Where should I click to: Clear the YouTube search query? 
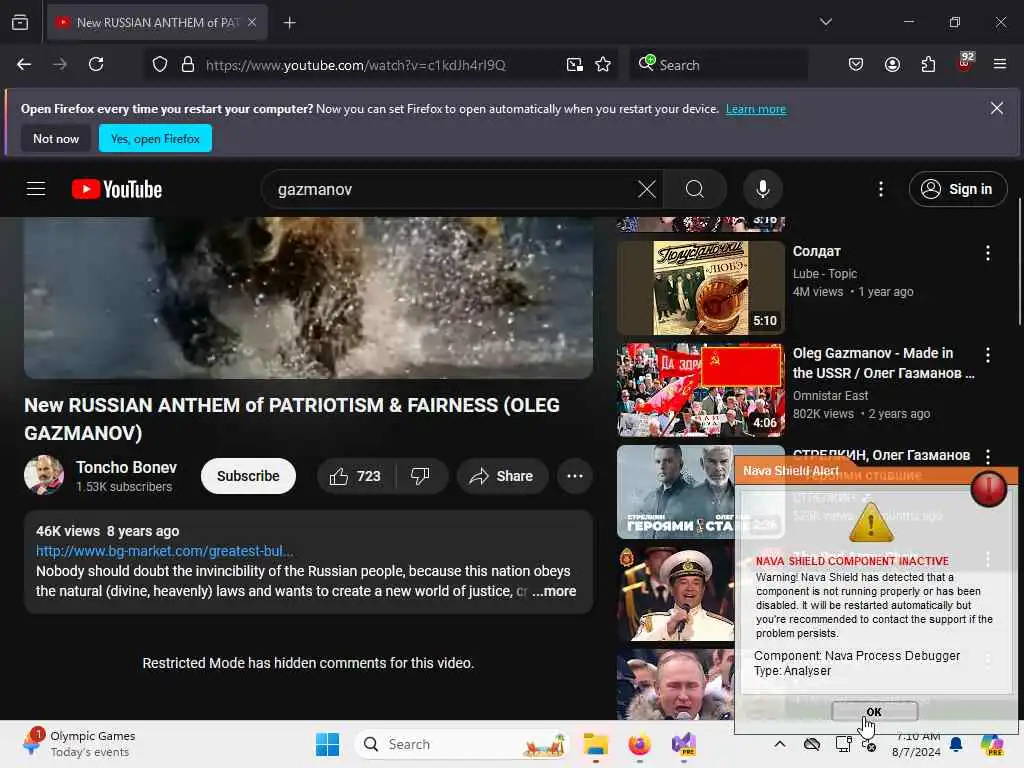[647, 189]
